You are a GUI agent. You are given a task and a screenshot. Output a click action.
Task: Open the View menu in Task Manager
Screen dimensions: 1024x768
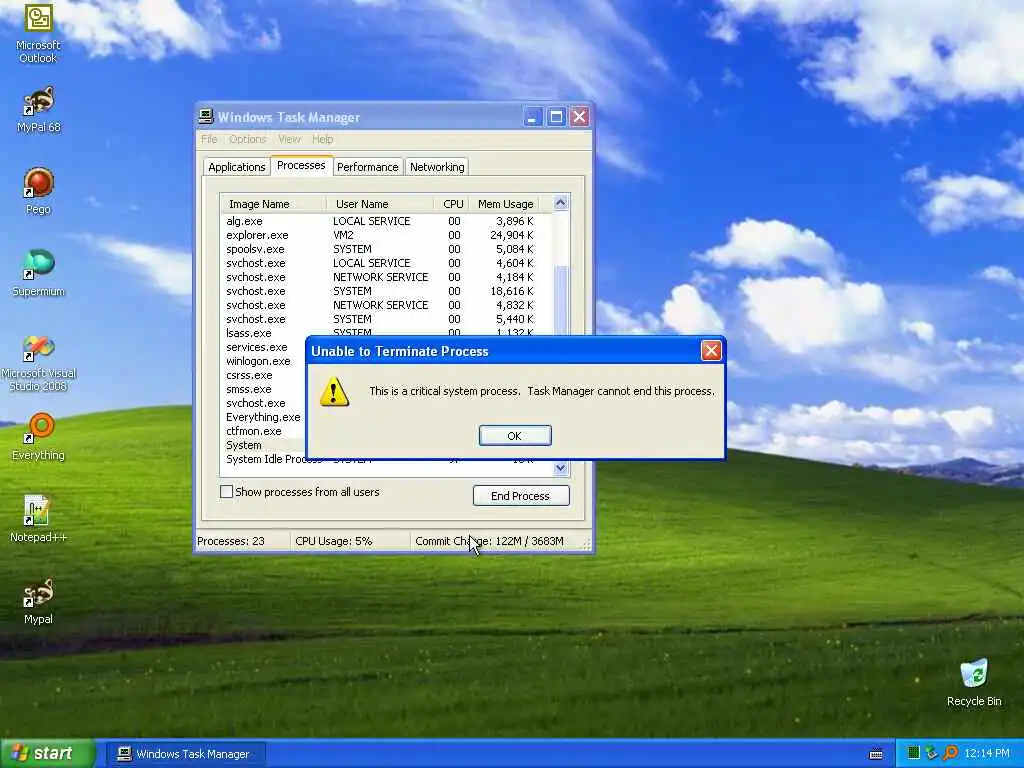[x=289, y=139]
